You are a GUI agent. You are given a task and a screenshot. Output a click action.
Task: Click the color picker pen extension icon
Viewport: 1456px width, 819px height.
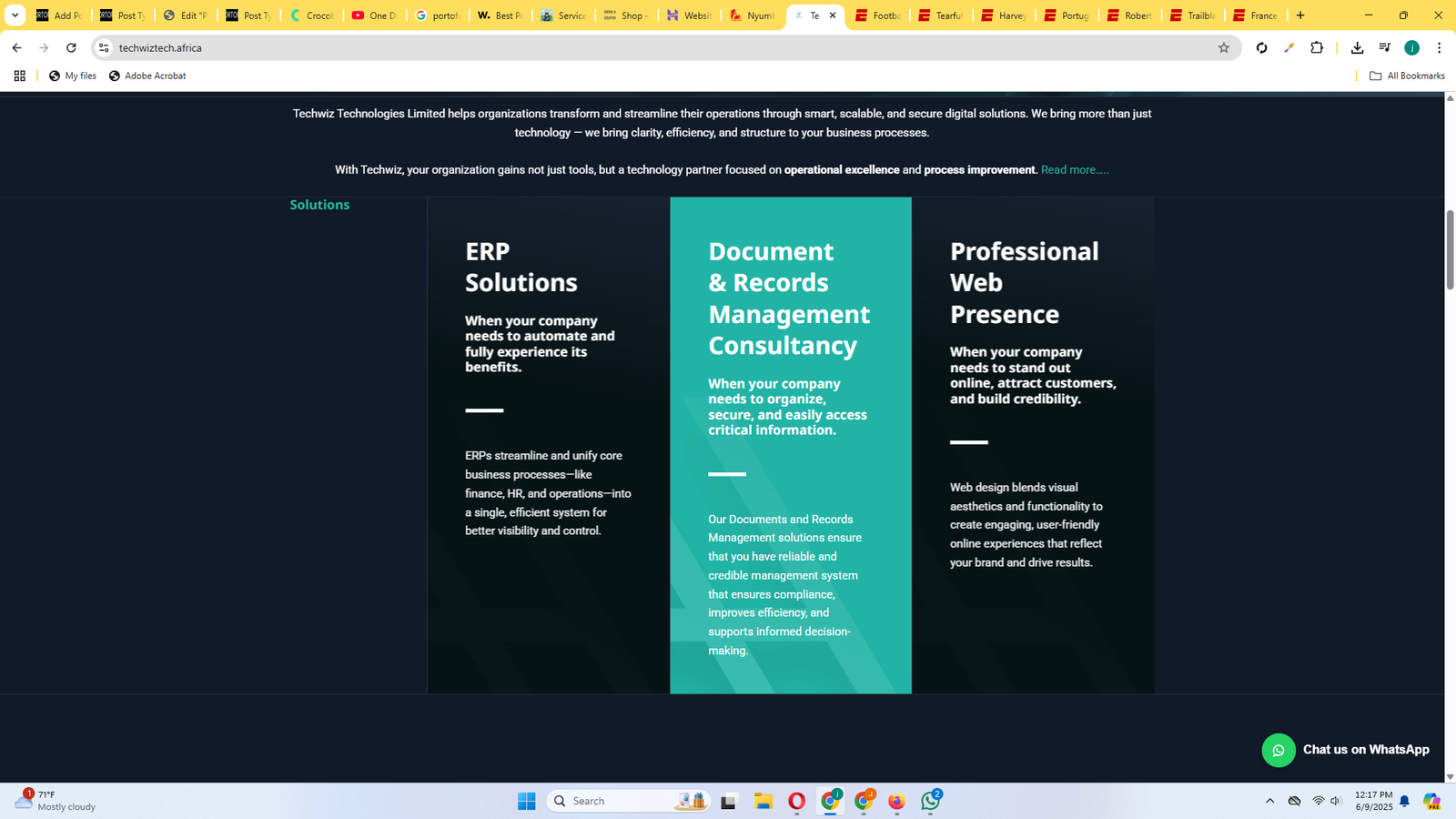1289,47
